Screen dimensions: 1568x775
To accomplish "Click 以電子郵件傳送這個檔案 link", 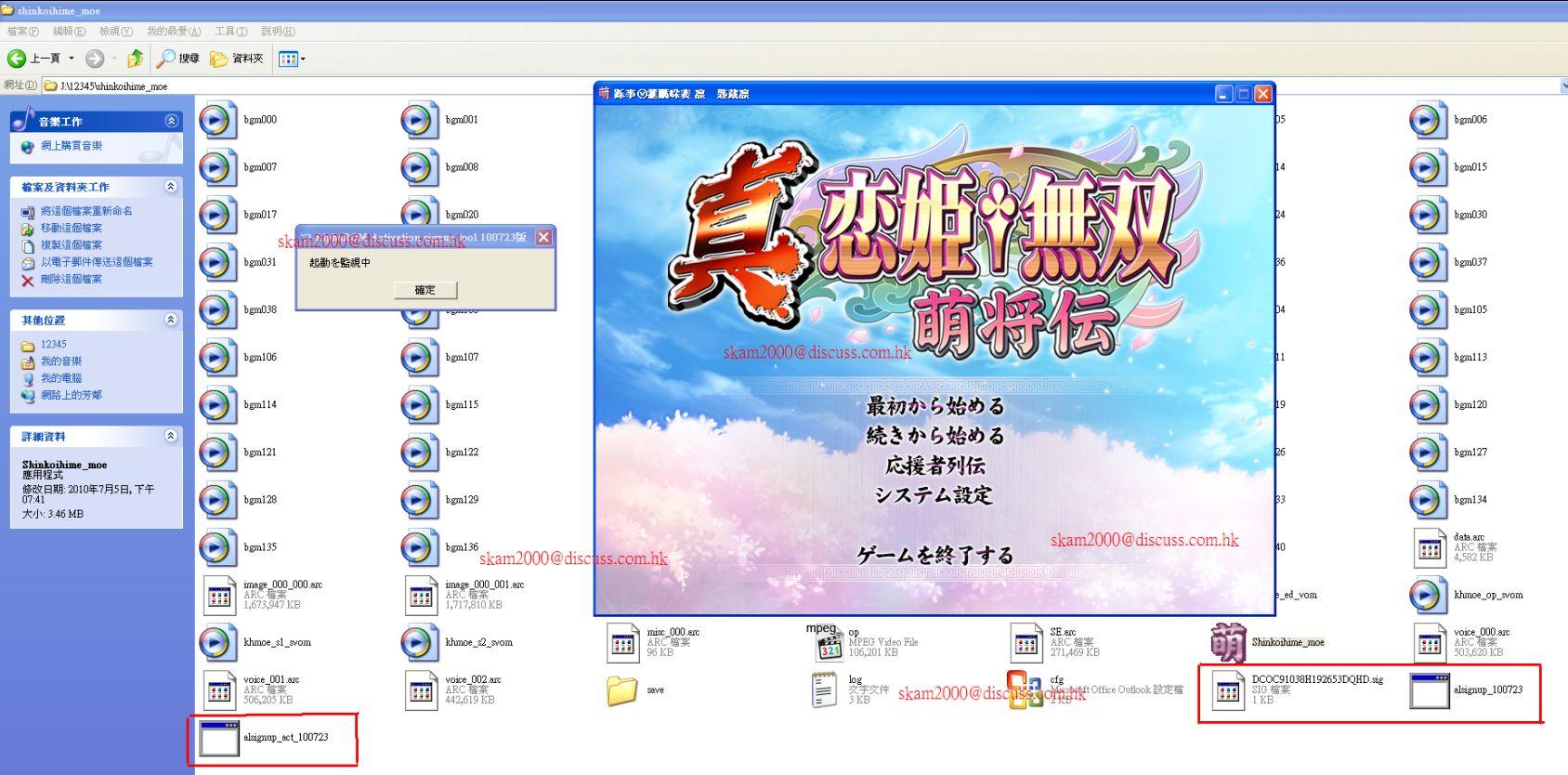I will pos(97,262).
